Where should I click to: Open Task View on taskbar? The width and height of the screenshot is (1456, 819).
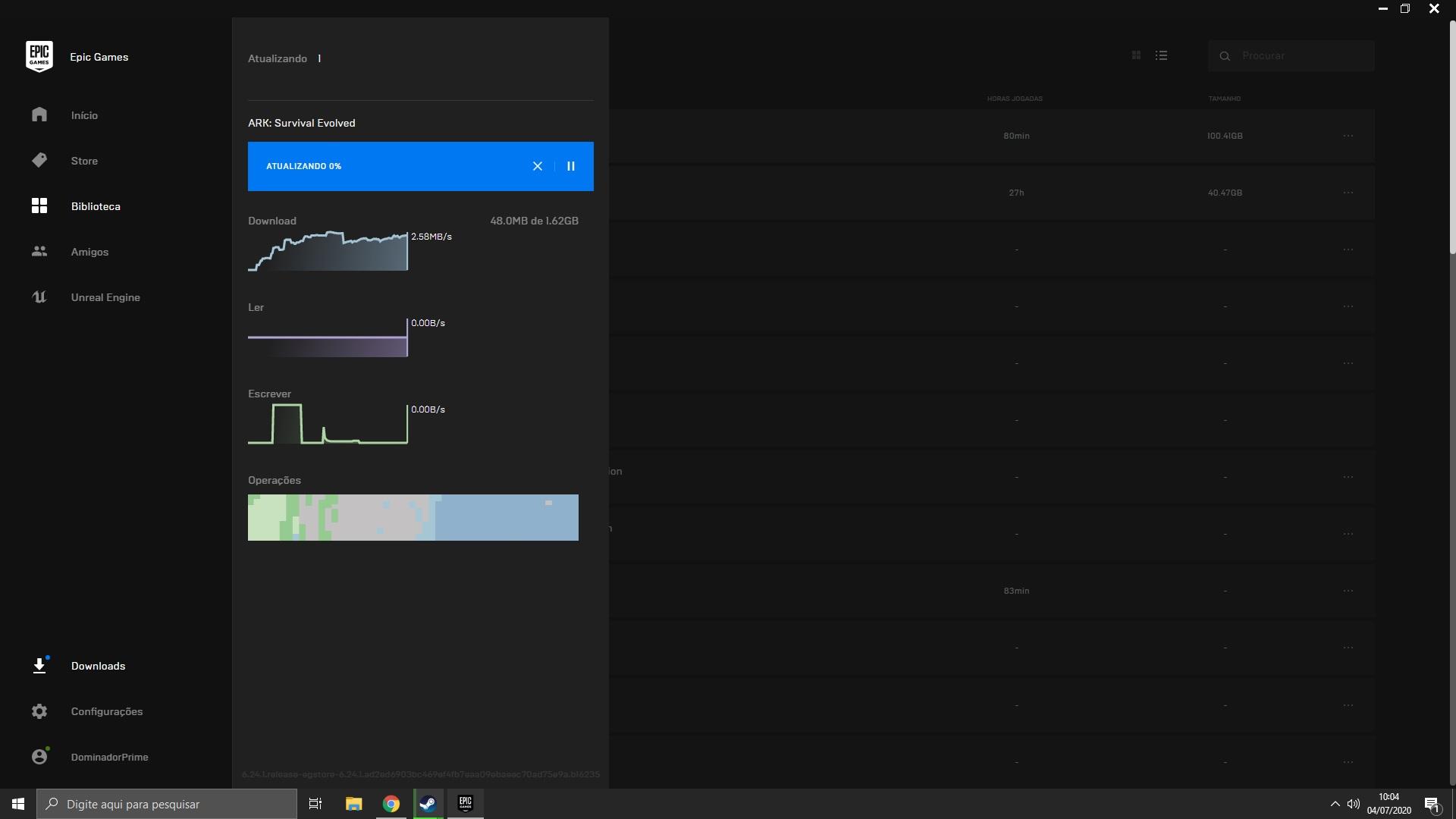click(315, 804)
